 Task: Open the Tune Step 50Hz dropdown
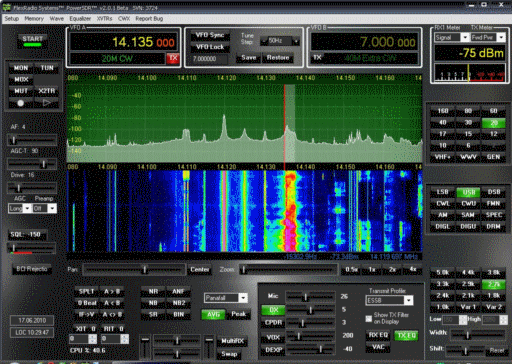click(295, 41)
